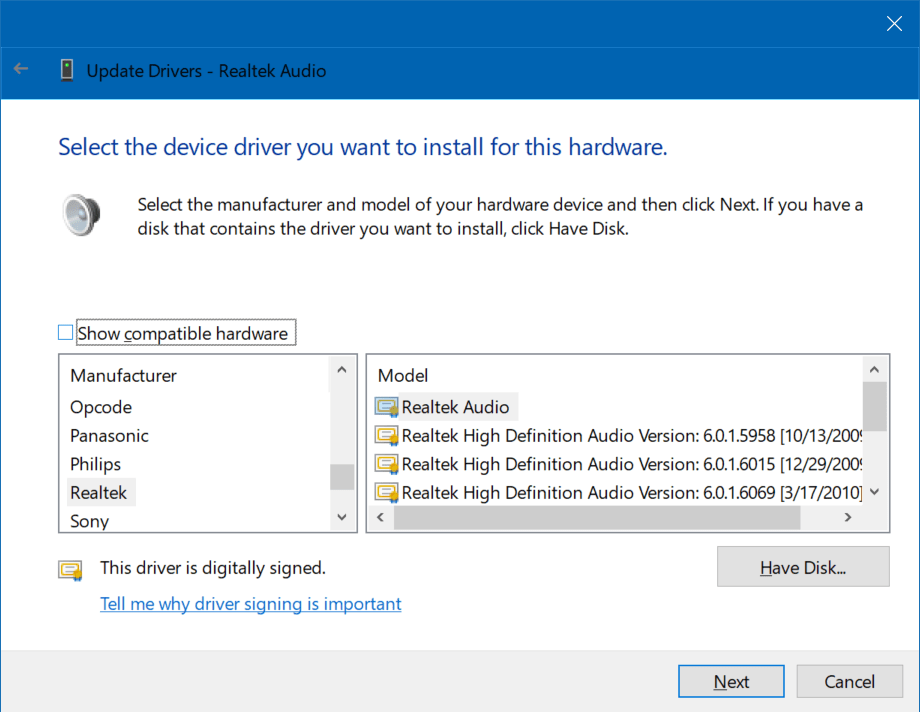This screenshot has width=920, height=712.
Task: Click left arrow of Model horizontal scrollbar
Action: click(x=381, y=517)
